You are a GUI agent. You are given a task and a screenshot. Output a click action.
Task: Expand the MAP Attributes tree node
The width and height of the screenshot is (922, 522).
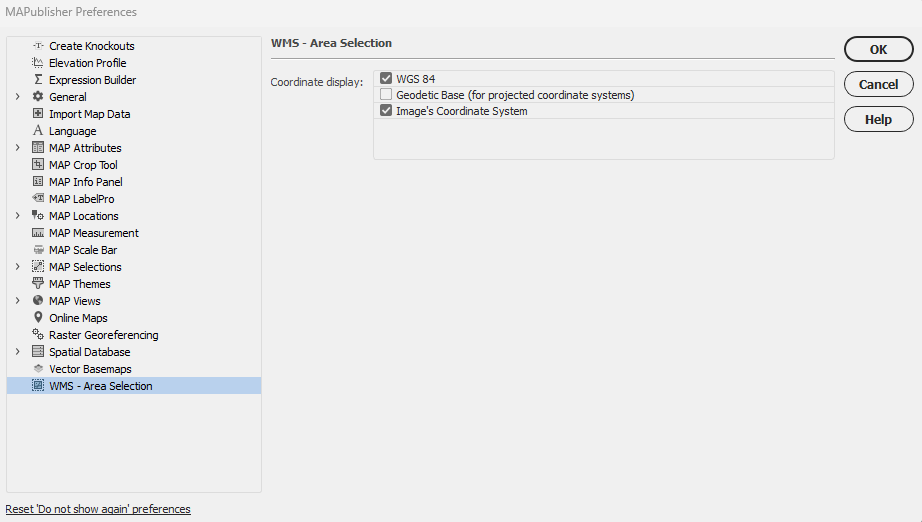pyautogui.click(x=18, y=148)
